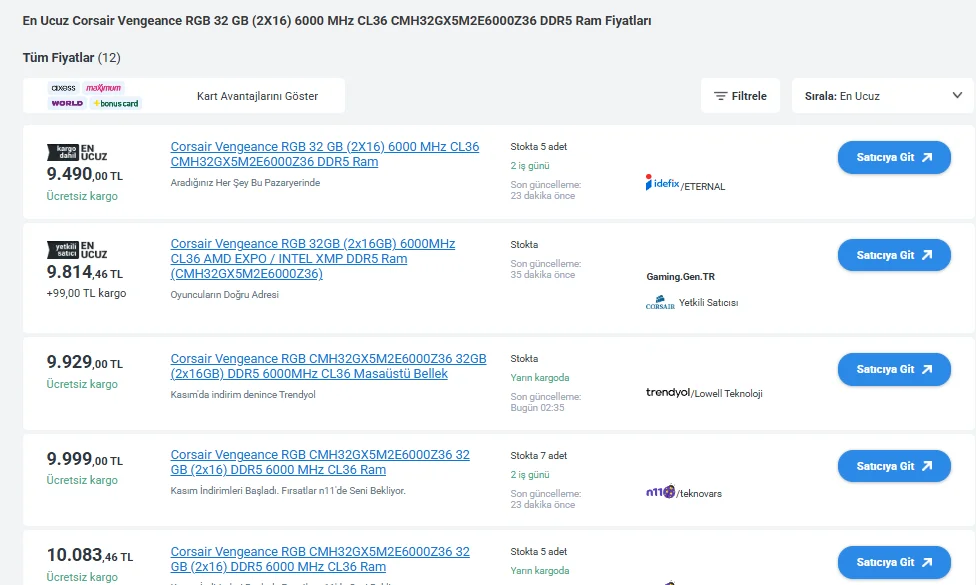Click the /ETERNAL seller name text

point(703,187)
